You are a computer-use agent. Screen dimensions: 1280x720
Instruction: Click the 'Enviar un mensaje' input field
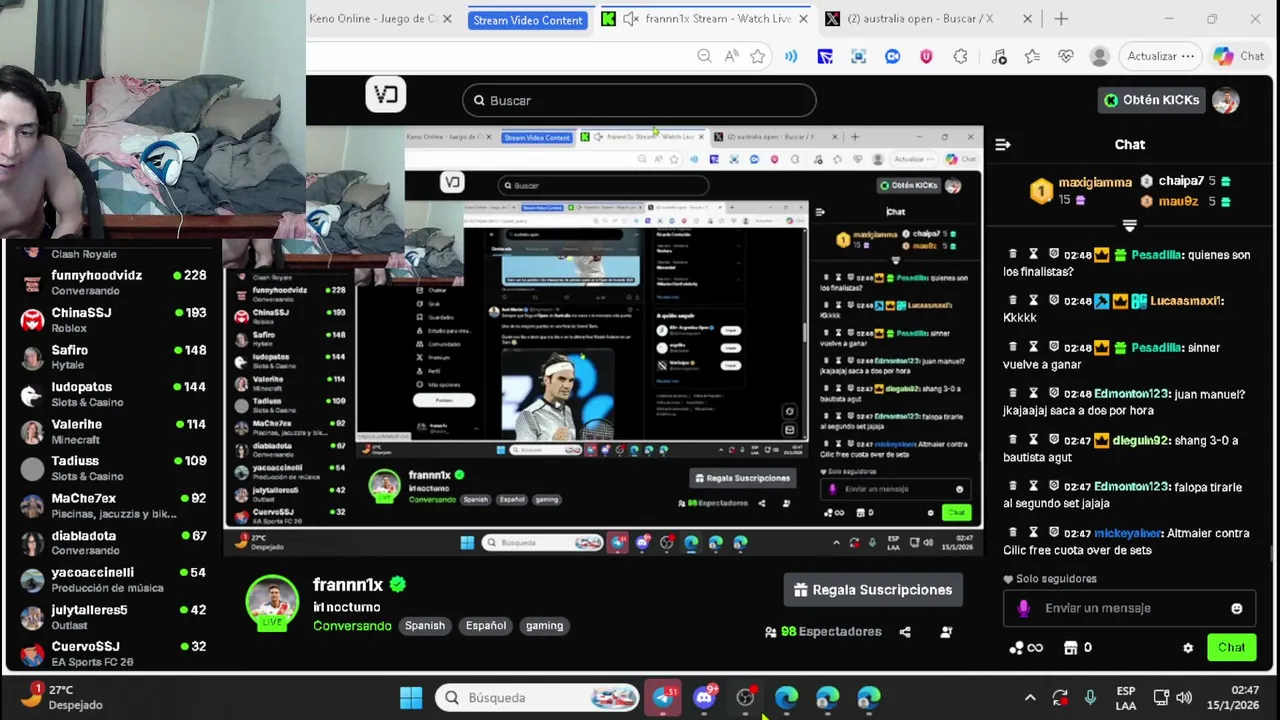click(x=1130, y=608)
